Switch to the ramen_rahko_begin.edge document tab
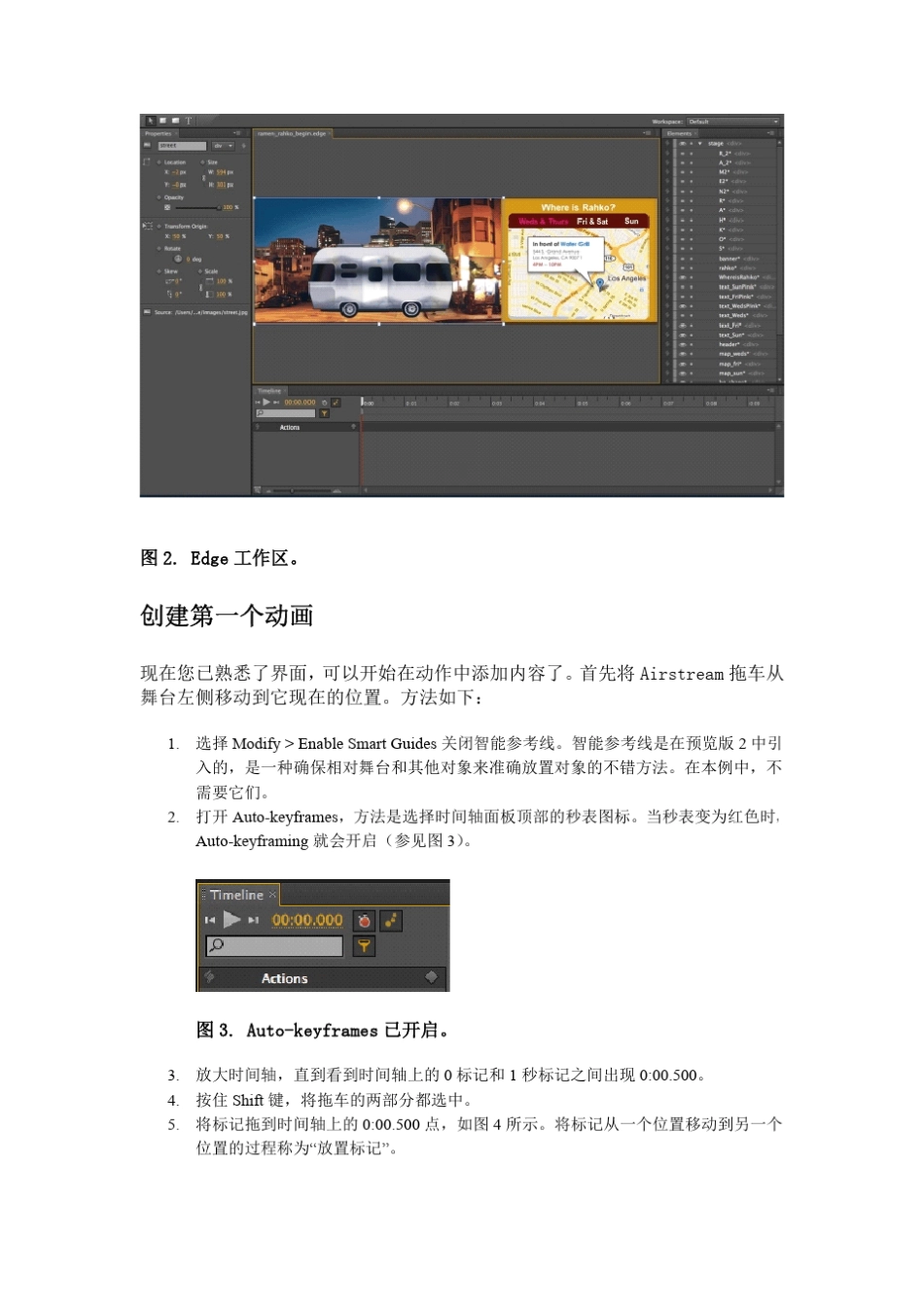The width and height of the screenshot is (924, 1307). [292, 133]
